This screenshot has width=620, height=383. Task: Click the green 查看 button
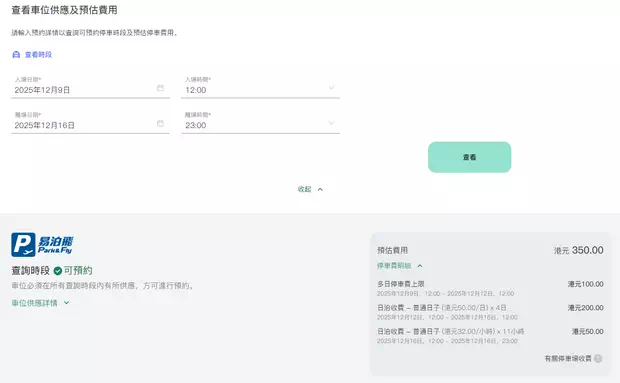[x=469, y=157]
